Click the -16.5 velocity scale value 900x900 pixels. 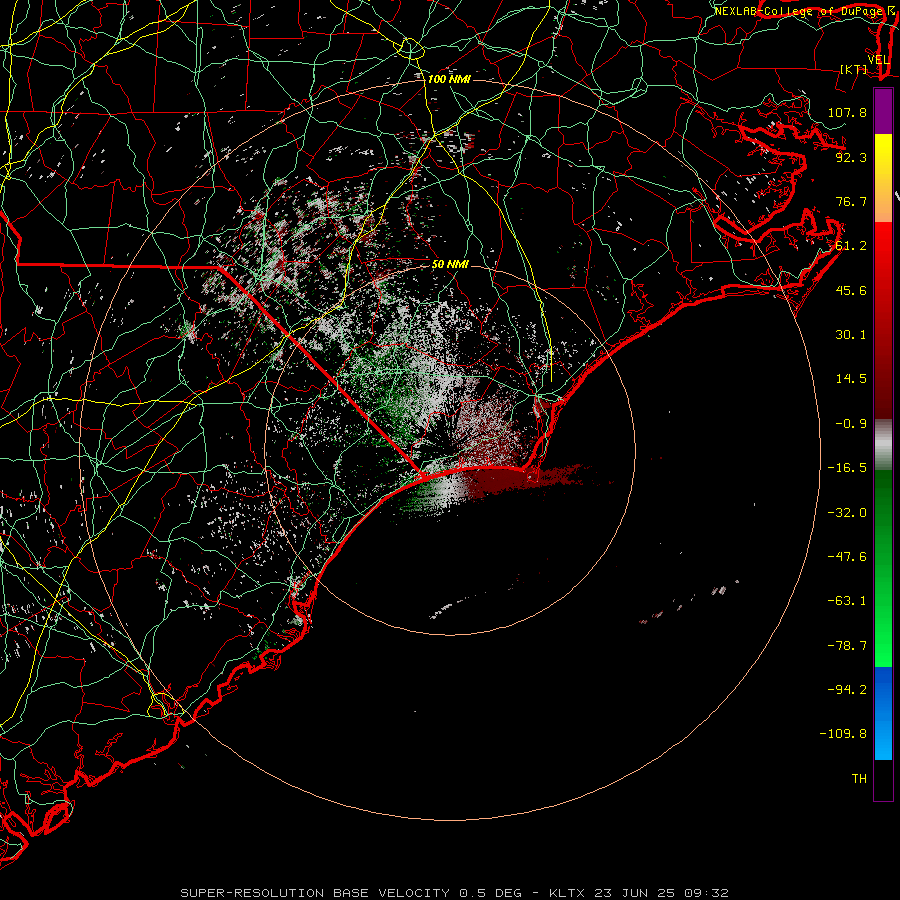point(847,468)
